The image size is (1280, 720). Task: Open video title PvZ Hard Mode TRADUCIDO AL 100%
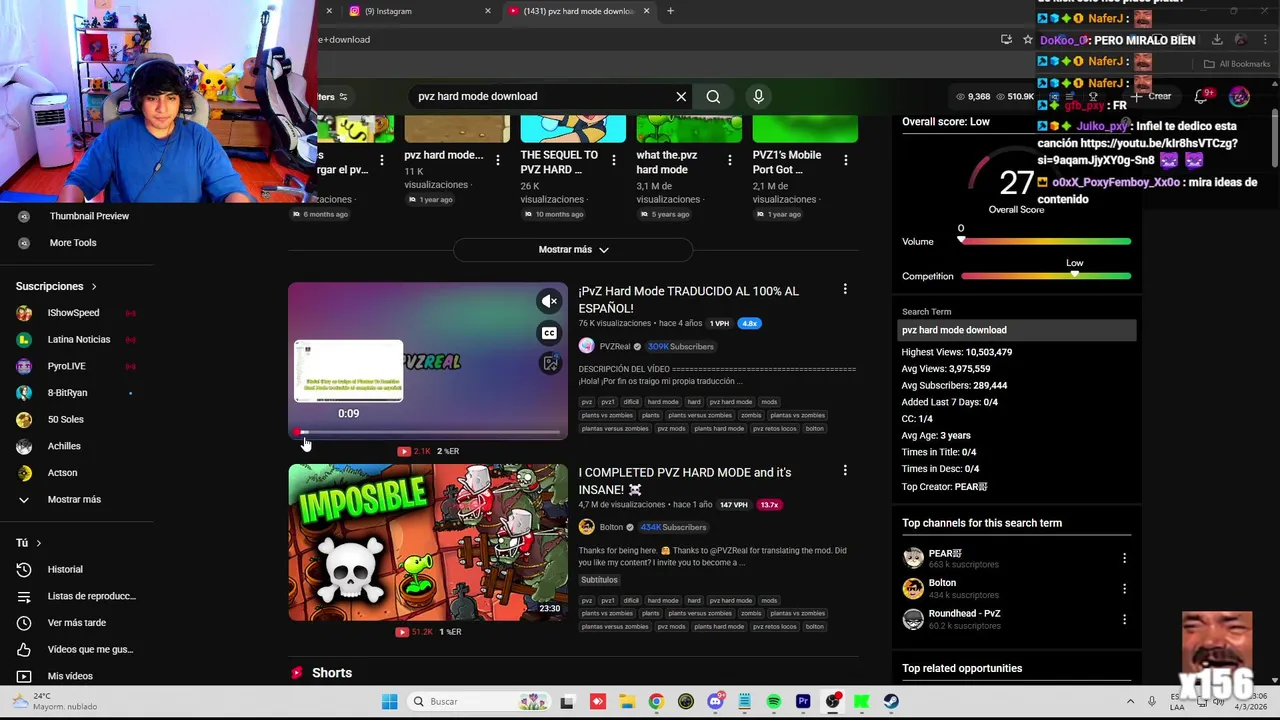tap(688, 299)
